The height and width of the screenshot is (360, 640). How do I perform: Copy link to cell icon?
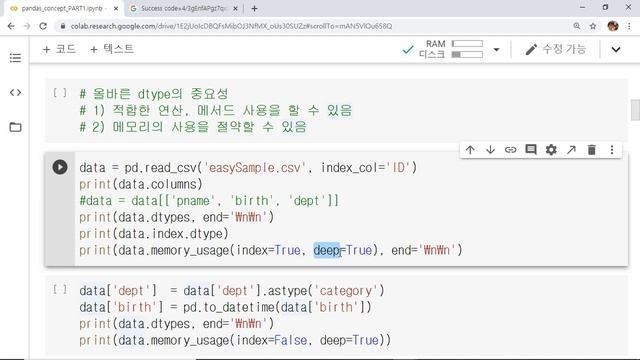click(510, 150)
